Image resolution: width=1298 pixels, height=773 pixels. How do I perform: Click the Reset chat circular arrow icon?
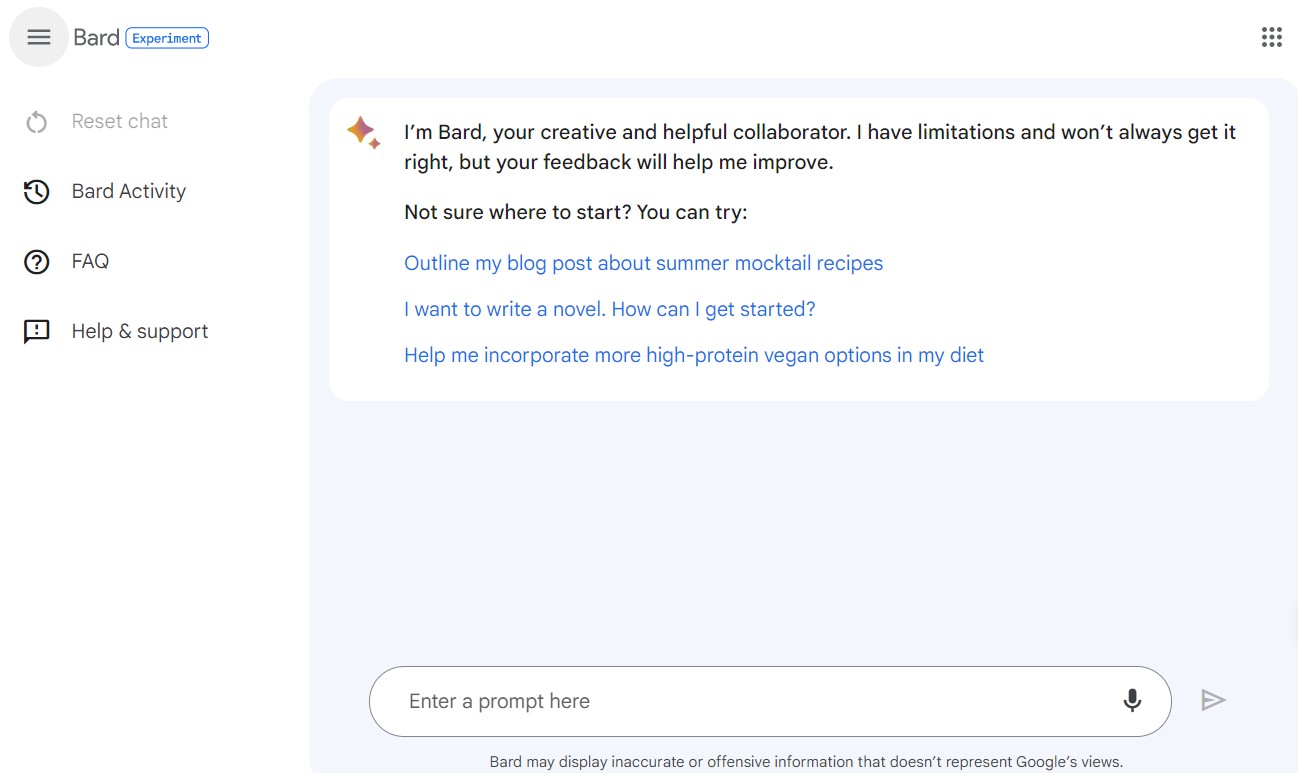37,122
